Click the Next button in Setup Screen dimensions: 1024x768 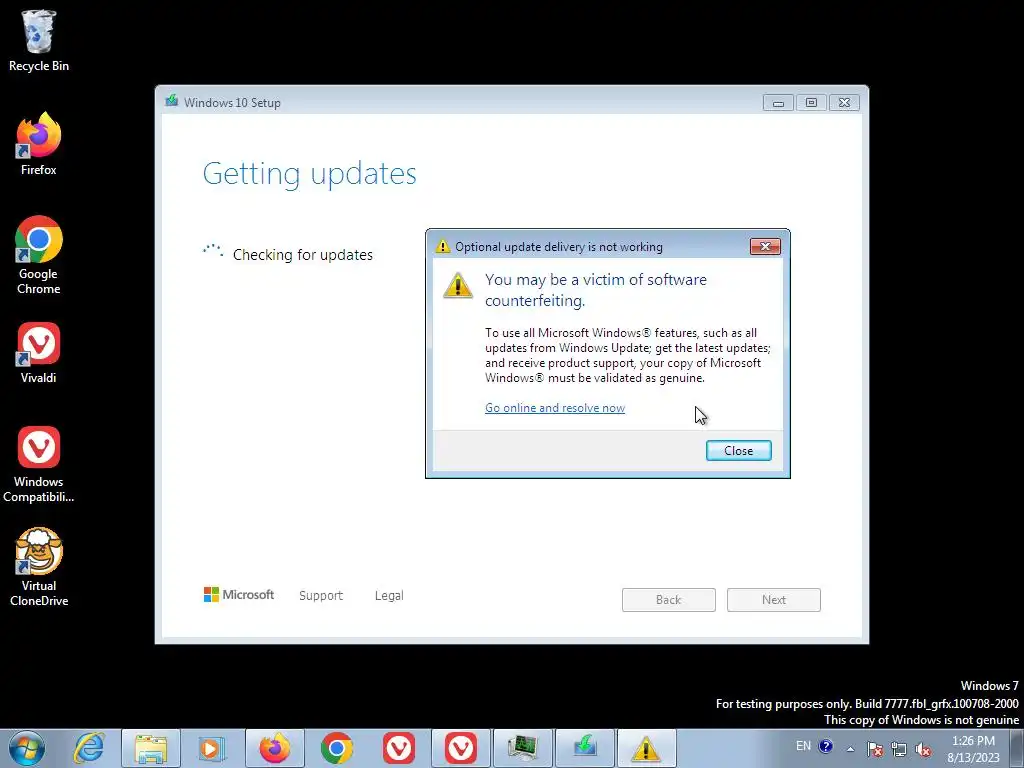[774, 600]
